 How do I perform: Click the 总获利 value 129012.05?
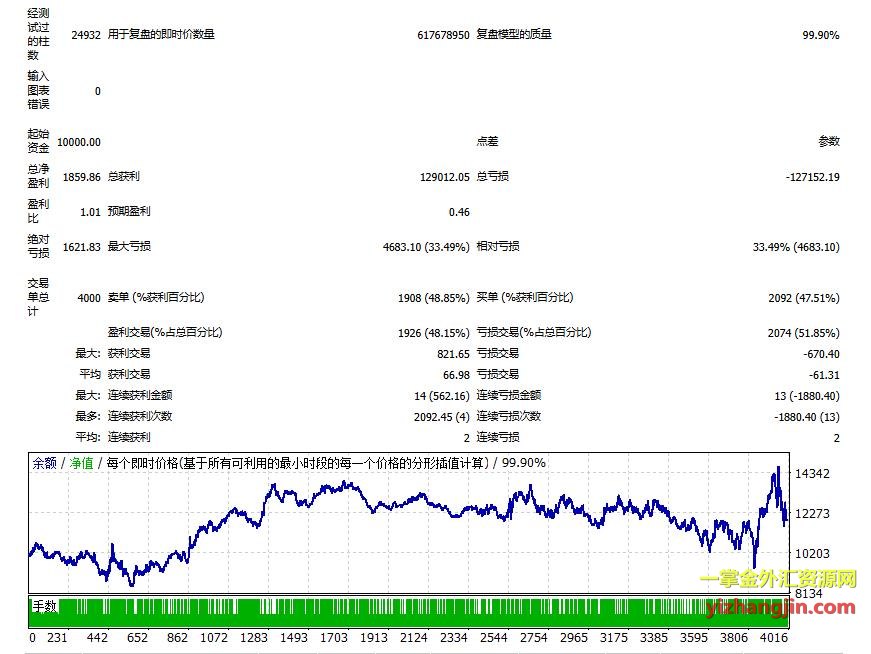pyautogui.click(x=445, y=177)
